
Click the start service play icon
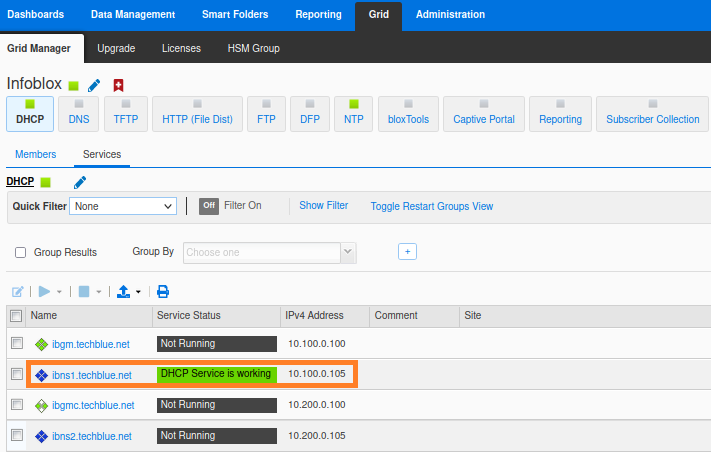pyautogui.click(x=44, y=292)
